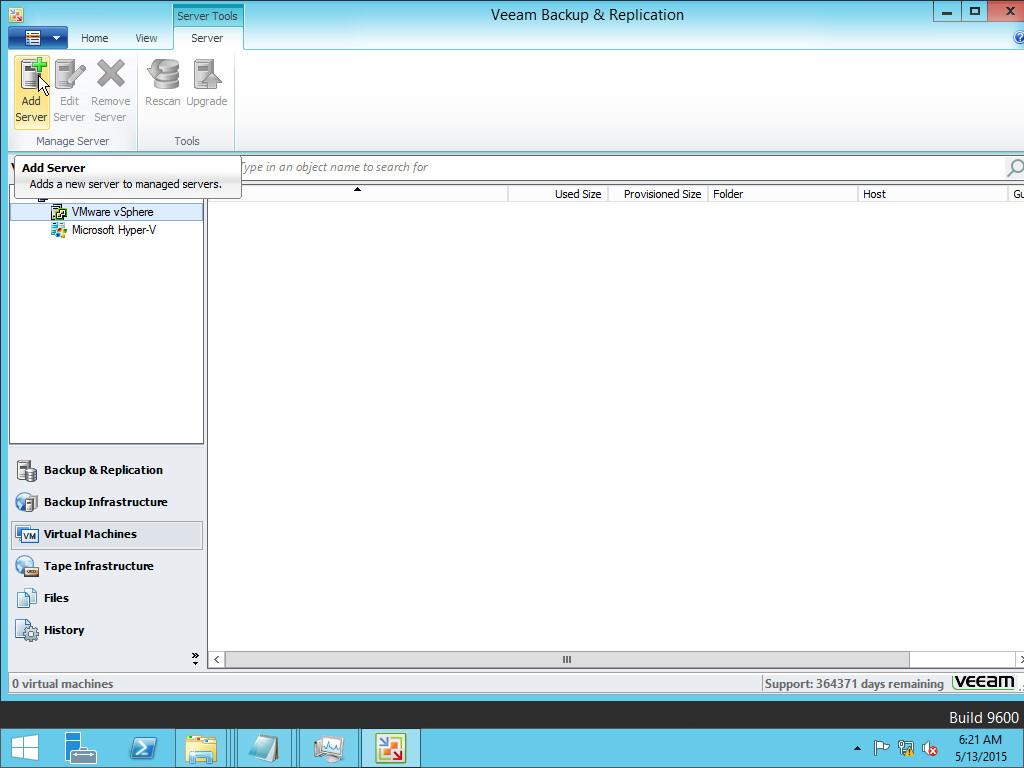Open the Windows Start button

(x=25, y=748)
